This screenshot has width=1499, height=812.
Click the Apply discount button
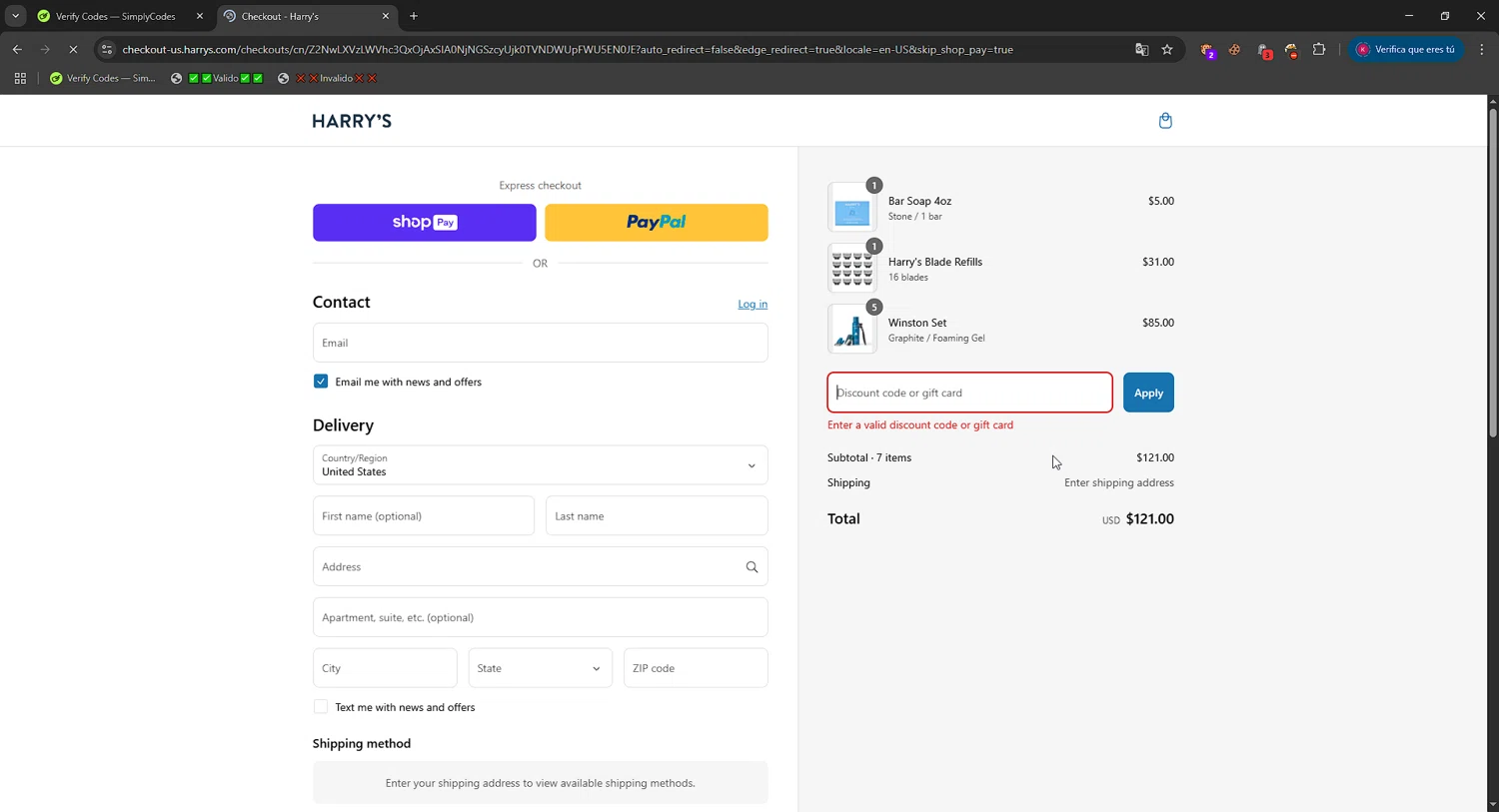[x=1148, y=393]
